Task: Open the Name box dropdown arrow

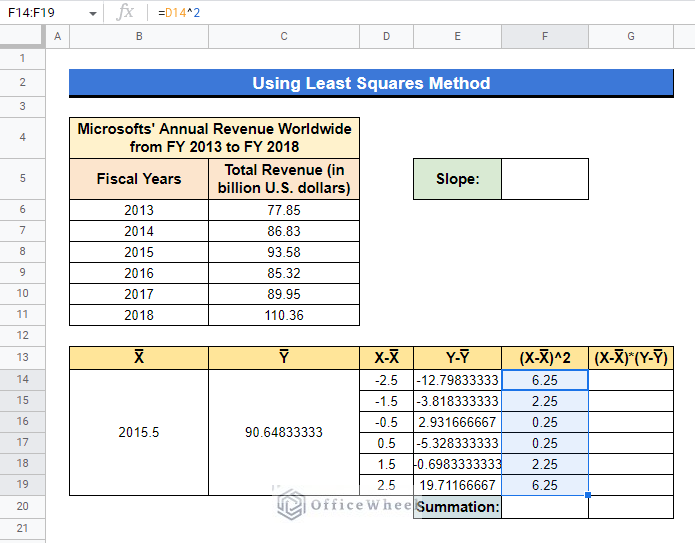Action: point(93,13)
